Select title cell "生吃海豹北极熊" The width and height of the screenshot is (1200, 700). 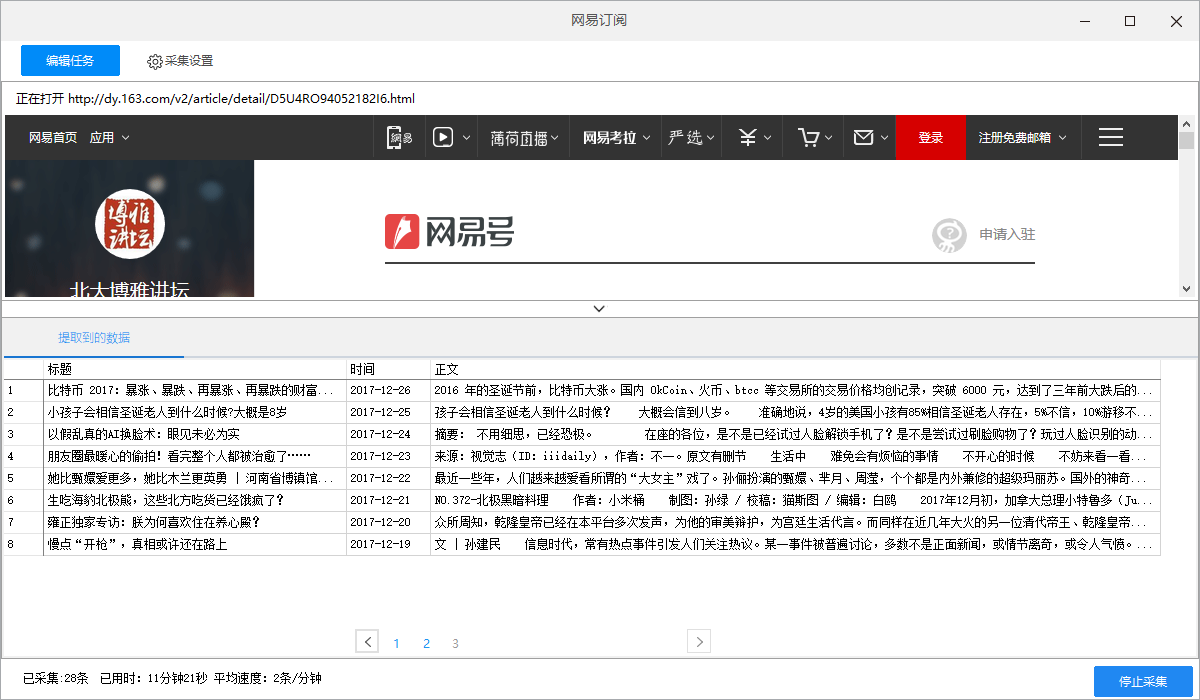point(195,500)
